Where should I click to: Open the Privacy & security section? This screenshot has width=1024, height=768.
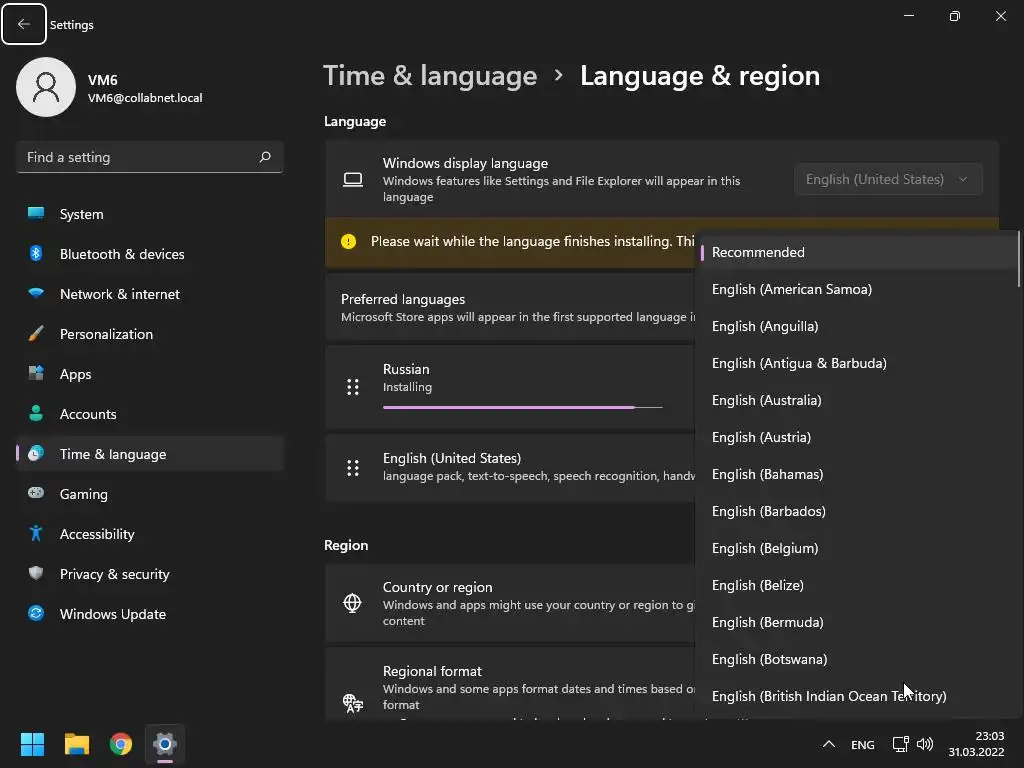(x=114, y=574)
